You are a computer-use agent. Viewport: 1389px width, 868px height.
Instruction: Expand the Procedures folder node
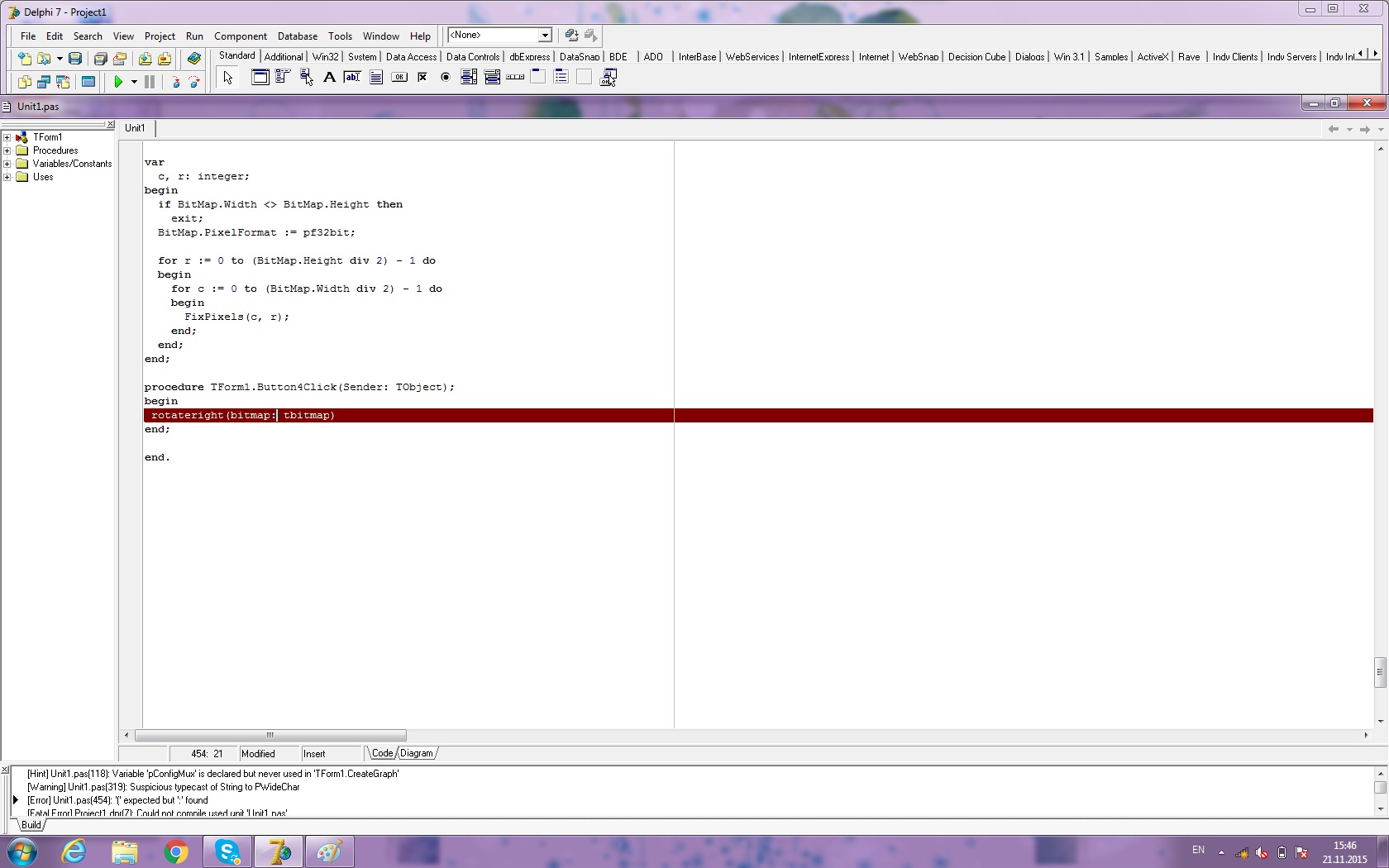[7, 150]
